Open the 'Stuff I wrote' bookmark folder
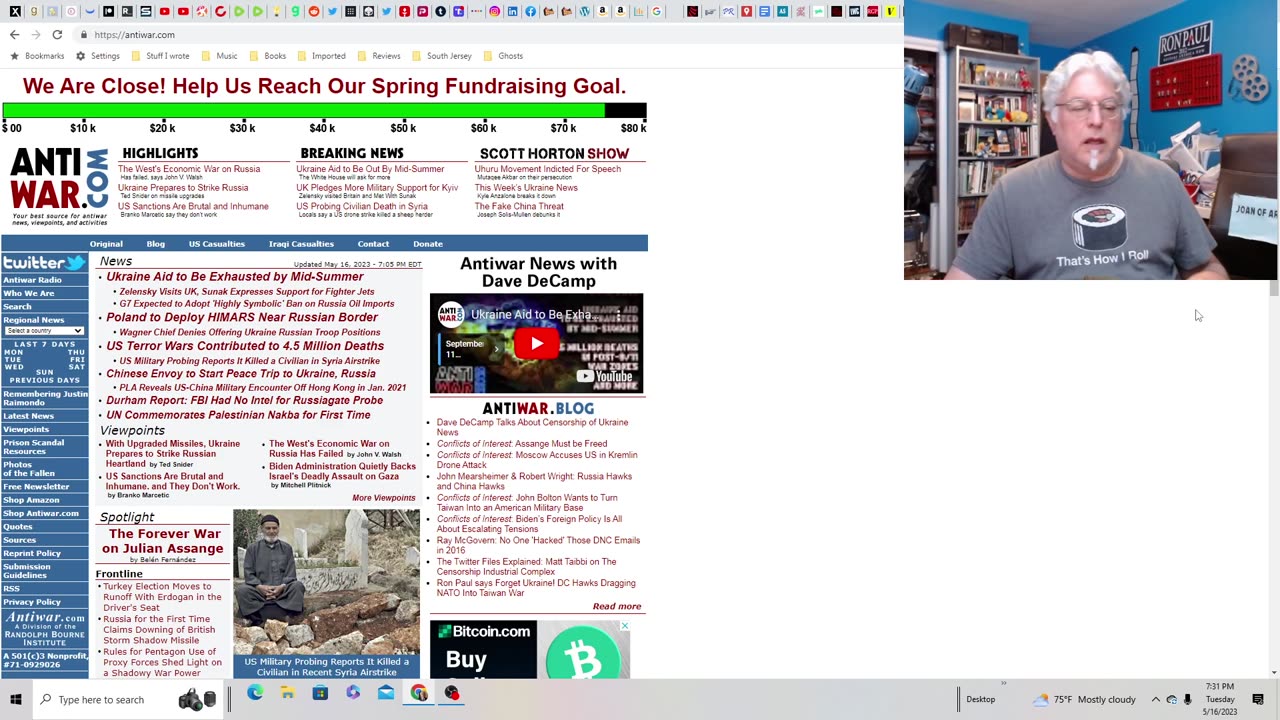This screenshot has width=1280, height=720. (x=160, y=56)
